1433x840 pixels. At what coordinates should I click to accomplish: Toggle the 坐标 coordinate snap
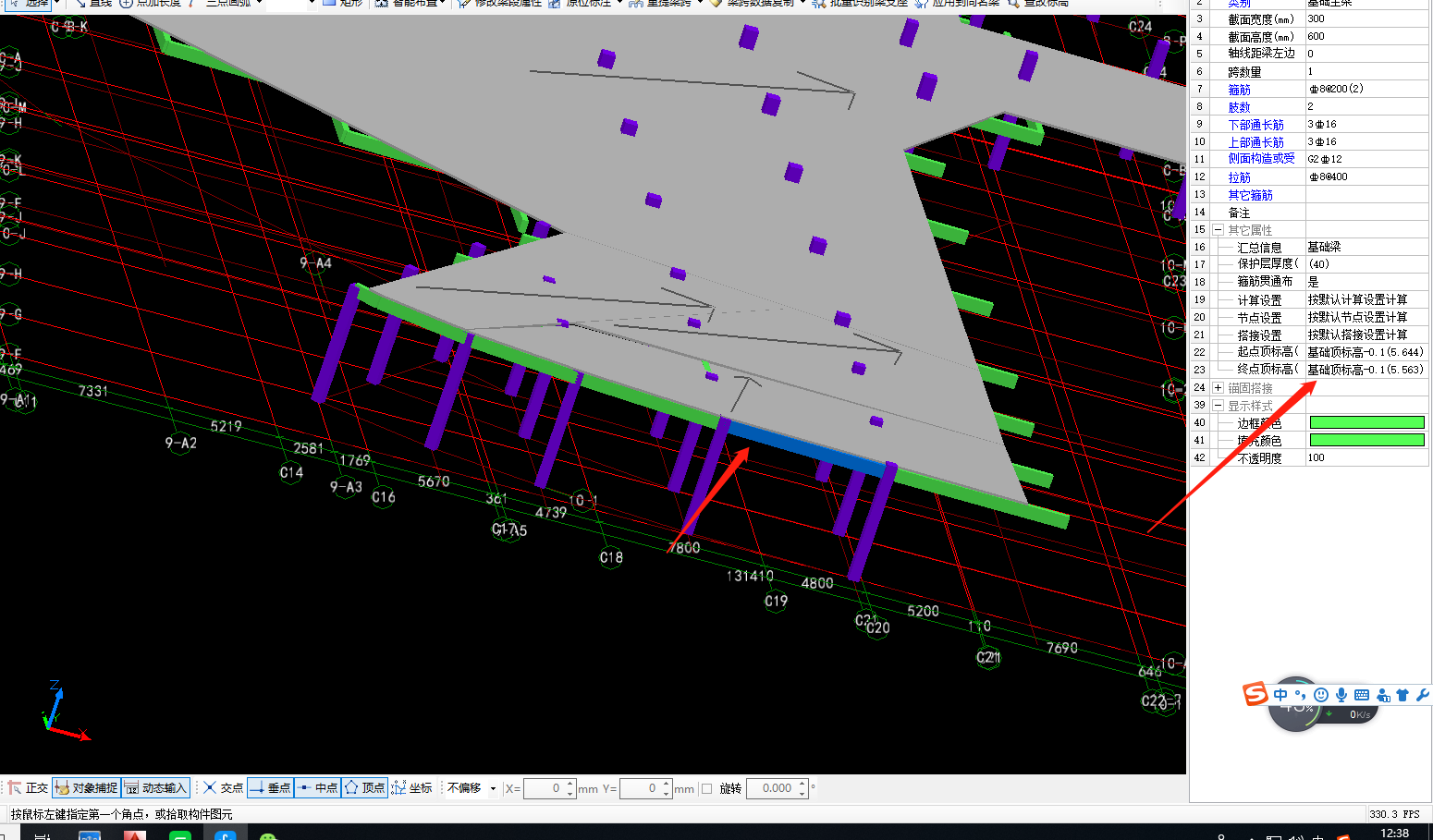tap(411, 788)
